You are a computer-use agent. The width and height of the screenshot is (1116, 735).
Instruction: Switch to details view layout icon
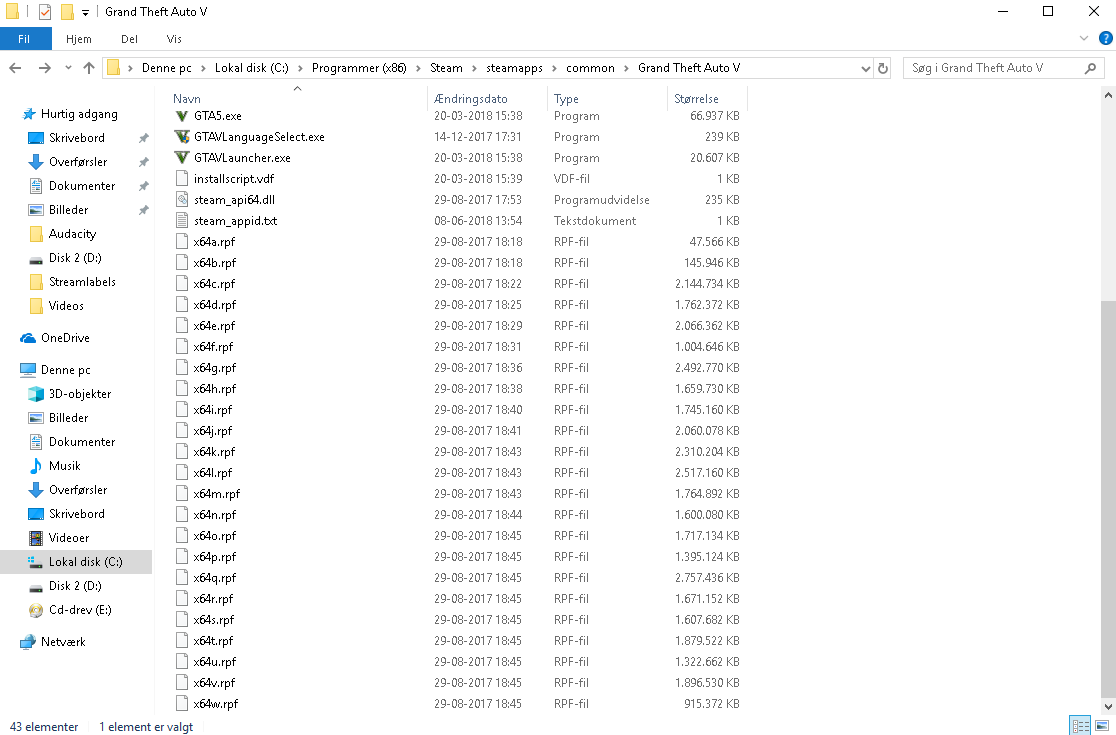click(x=1080, y=726)
